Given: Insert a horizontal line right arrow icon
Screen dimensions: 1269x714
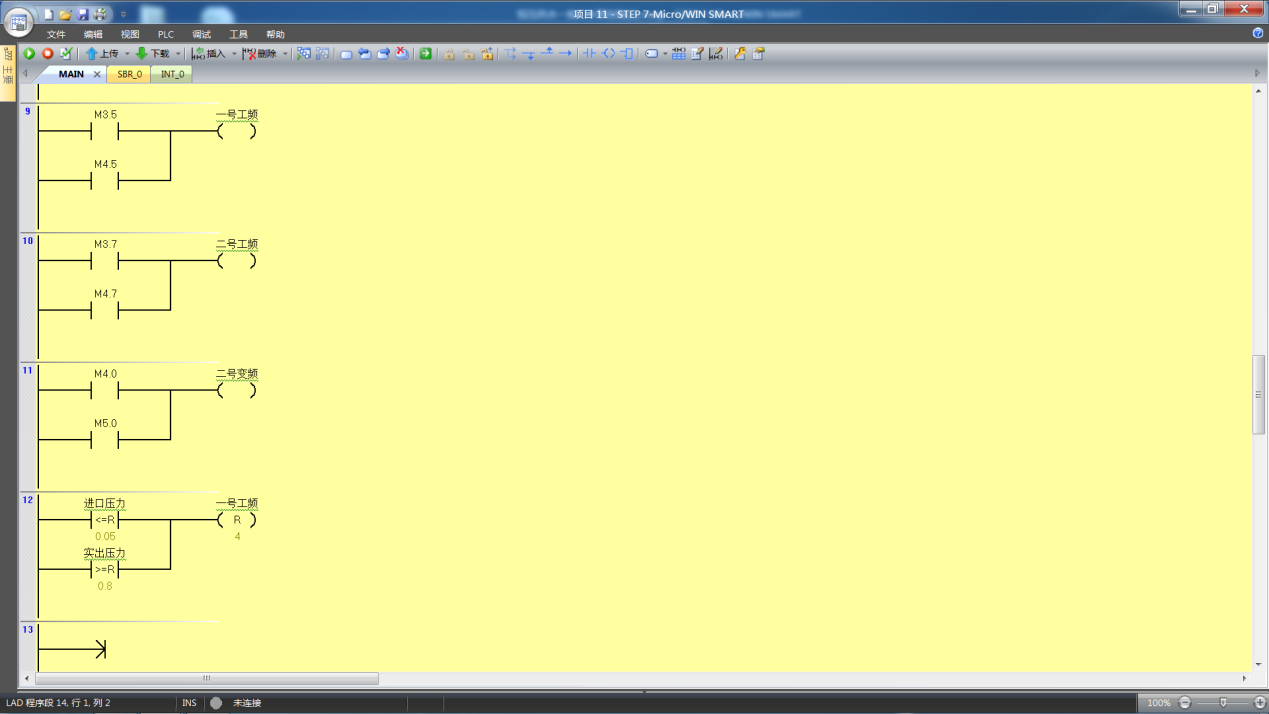Looking at the screenshot, I should pyautogui.click(x=565, y=53).
